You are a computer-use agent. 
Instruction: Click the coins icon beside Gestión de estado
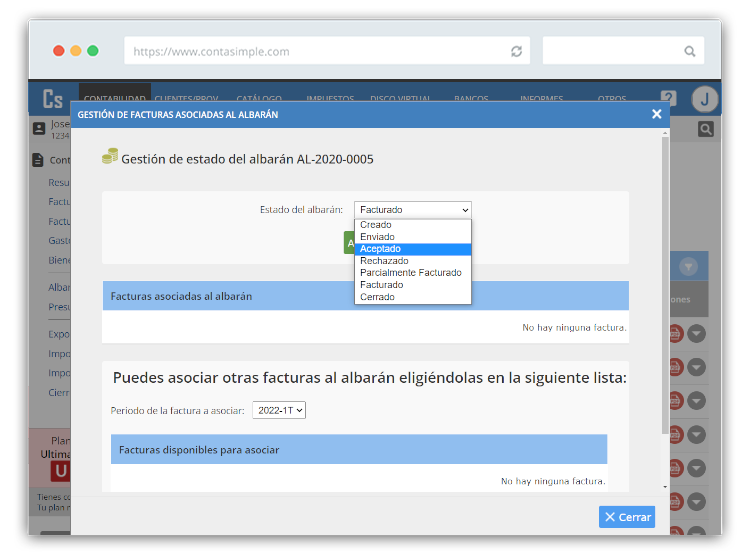click(x=110, y=156)
